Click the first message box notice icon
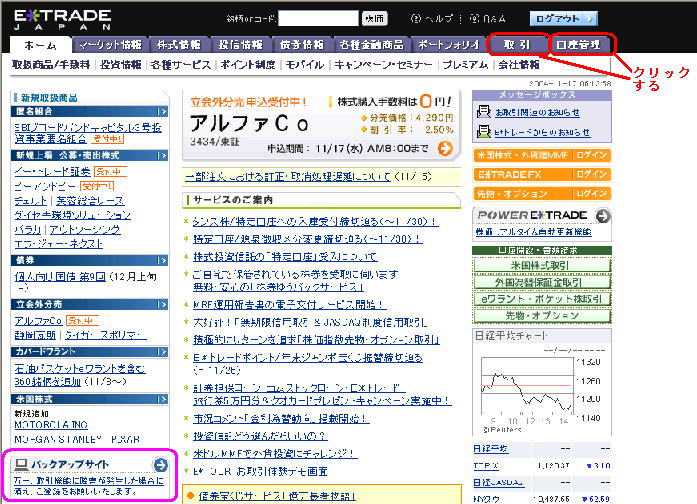The width and height of the screenshot is (697, 504). [x=483, y=111]
